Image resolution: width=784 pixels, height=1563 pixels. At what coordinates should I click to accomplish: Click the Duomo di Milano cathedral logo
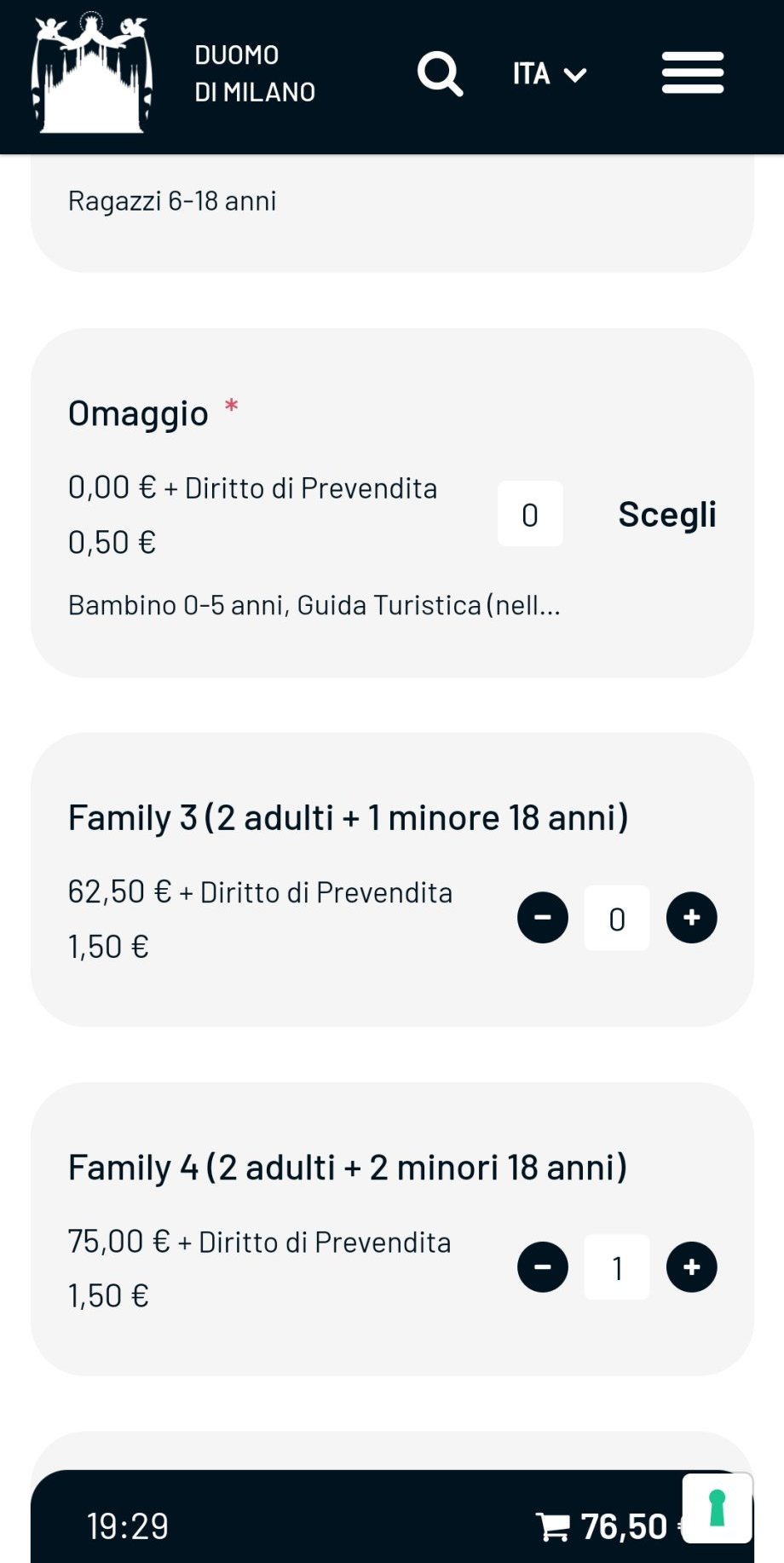coord(92,74)
